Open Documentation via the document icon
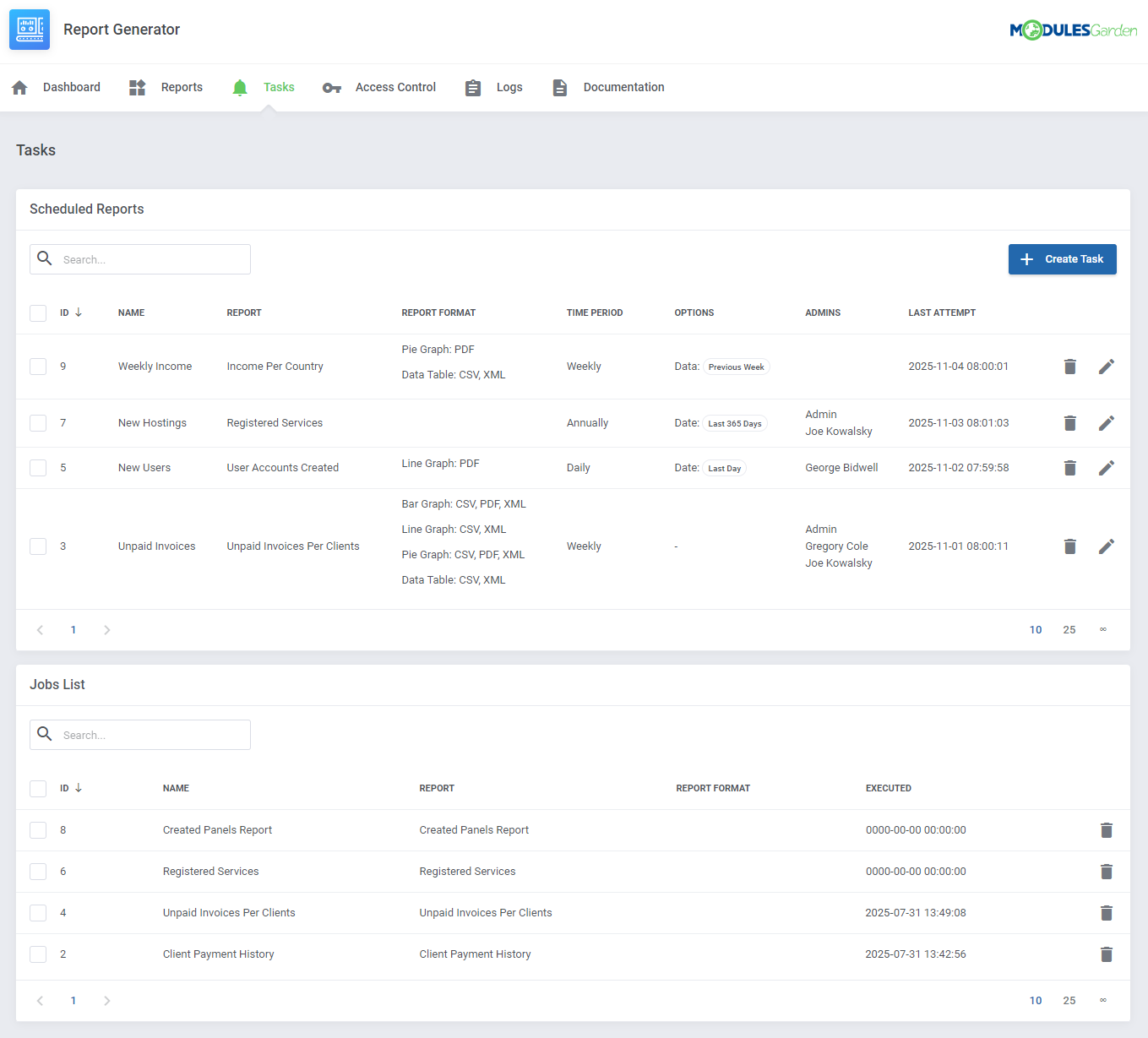Screen dimensions: 1148x1038 pos(559,87)
